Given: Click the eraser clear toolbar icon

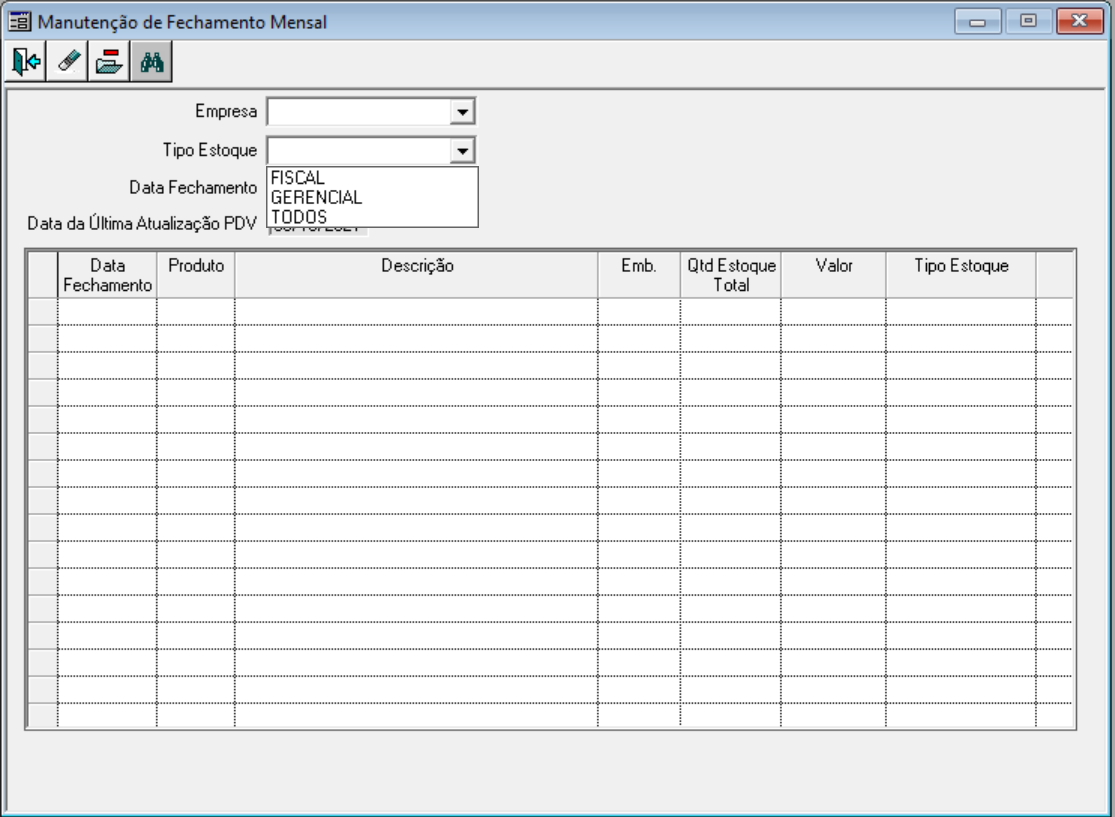Looking at the screenshot, I should pos(68,62).
